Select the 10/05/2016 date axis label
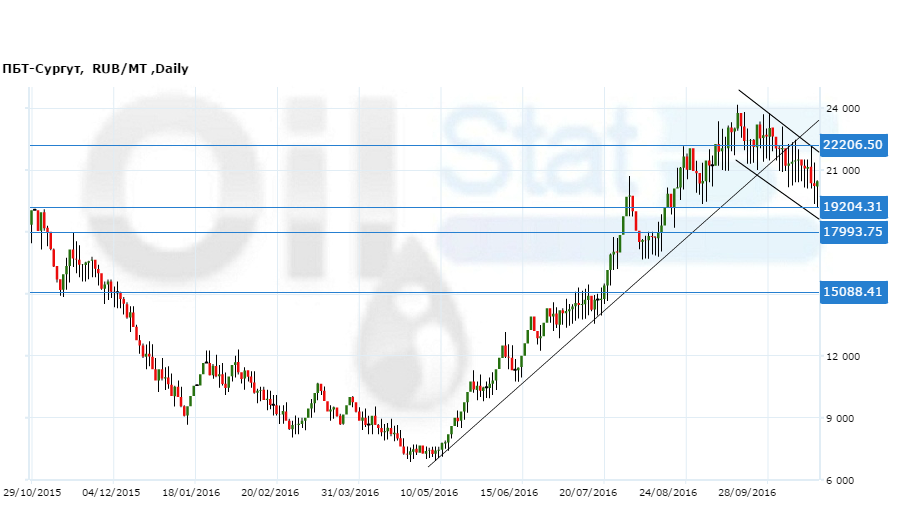909x509 pixels. pyautogui.click(x=429, y=492)
